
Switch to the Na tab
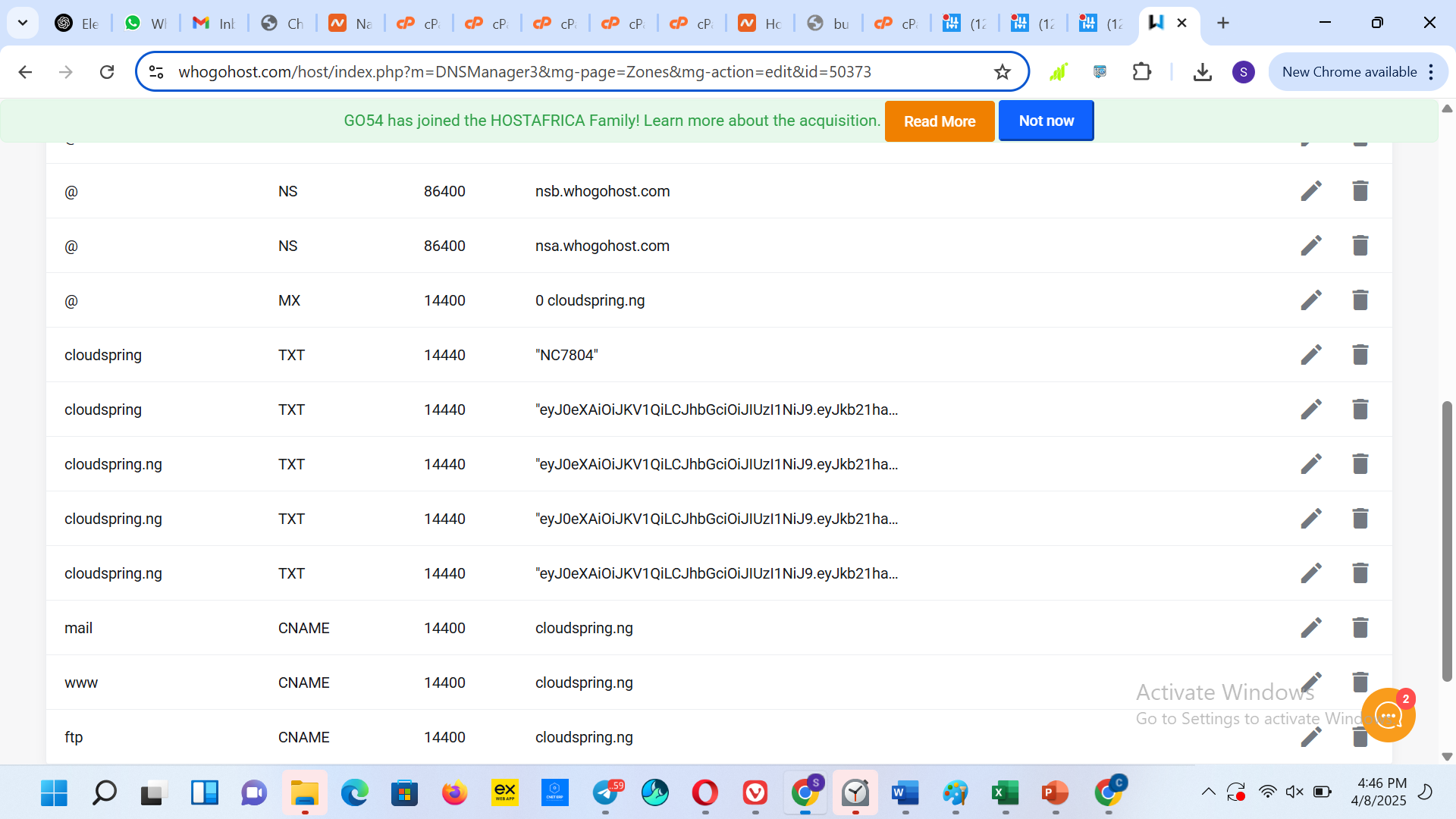[x=350, y=23]
